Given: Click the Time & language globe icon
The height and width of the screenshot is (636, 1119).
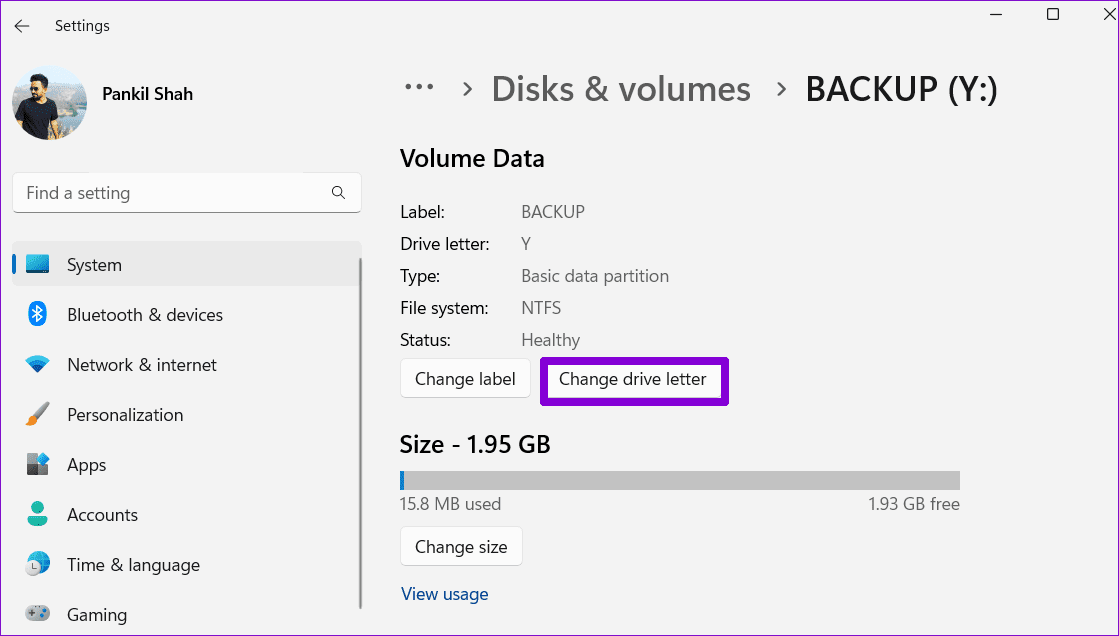Looking at the screenshot, I should (x=38, y=565).
